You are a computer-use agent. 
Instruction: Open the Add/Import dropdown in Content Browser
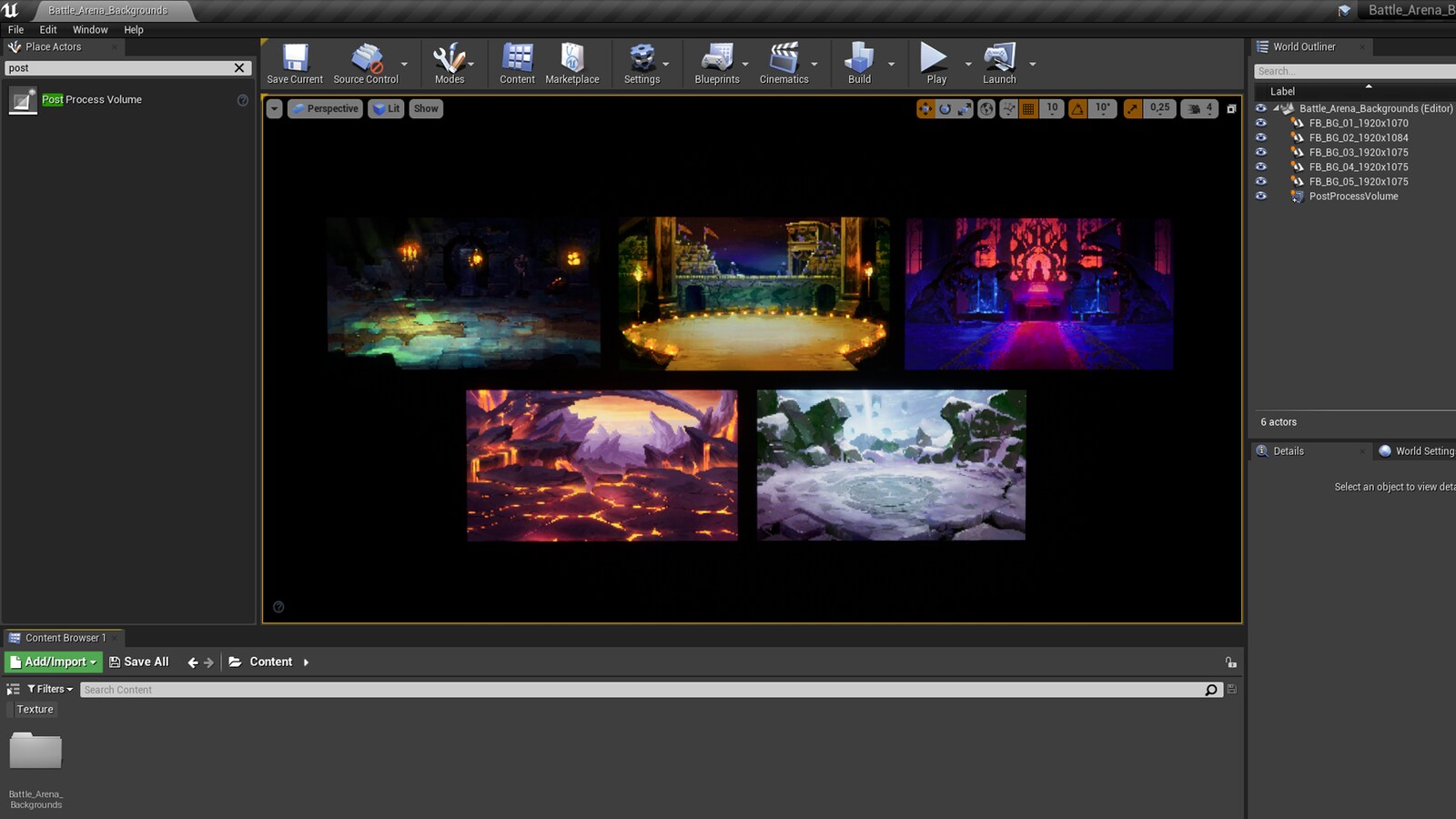tap(53, 662)
